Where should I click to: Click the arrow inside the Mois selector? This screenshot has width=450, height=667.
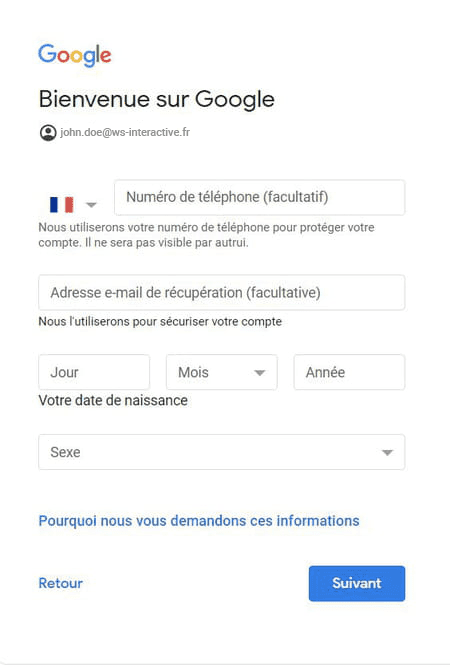(x=259, y=373)
